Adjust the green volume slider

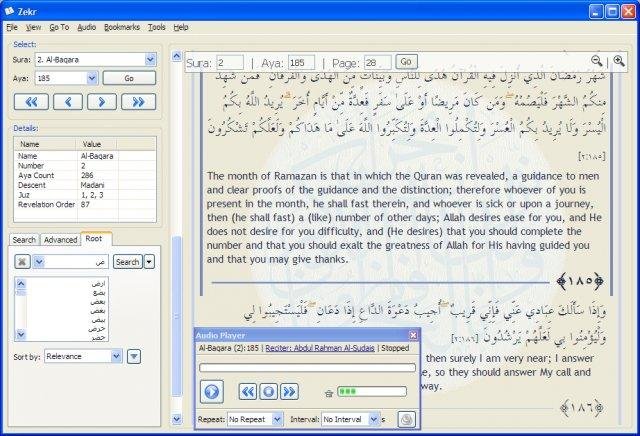click(x=372, y=392)
